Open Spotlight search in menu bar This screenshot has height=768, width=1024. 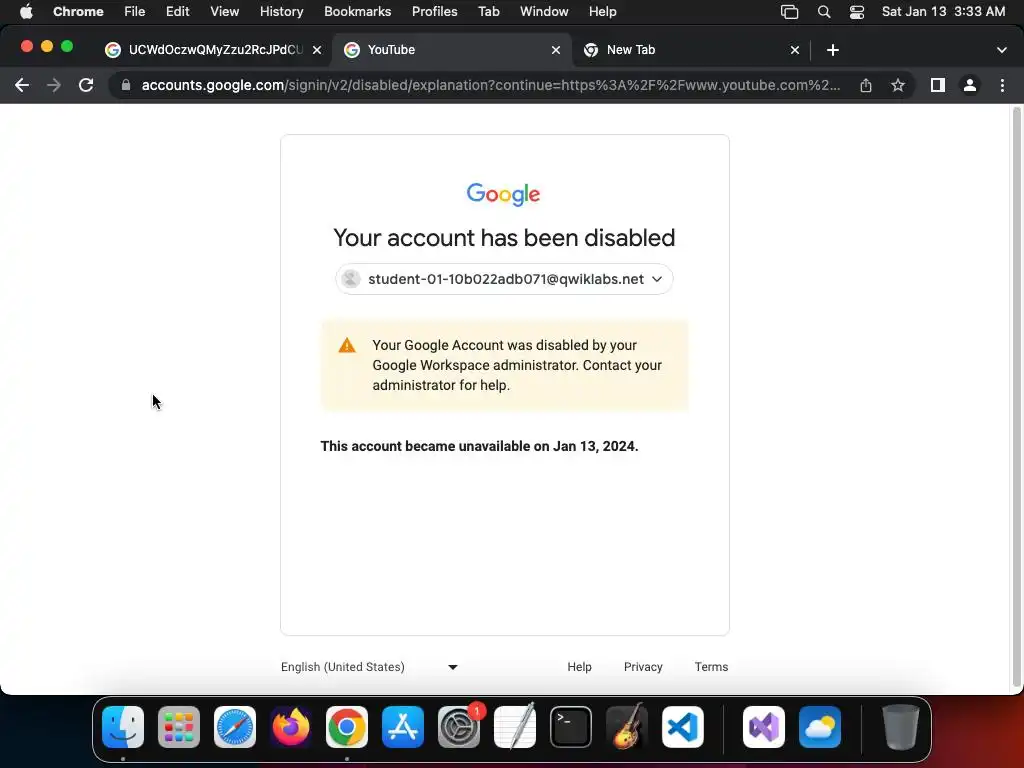tap(824, 12)
